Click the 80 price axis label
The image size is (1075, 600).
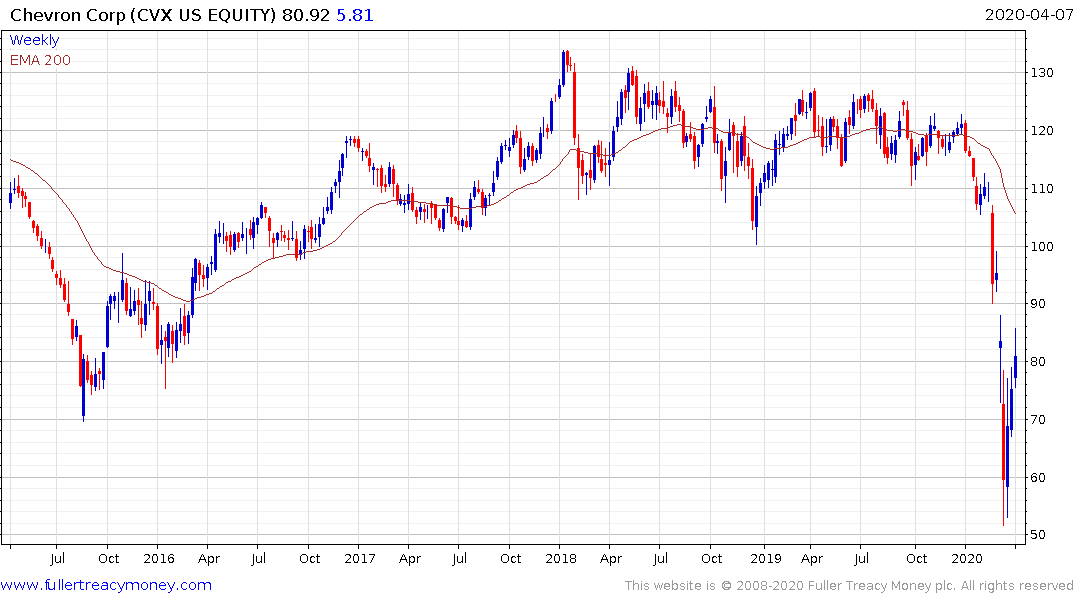[1038, 362]
